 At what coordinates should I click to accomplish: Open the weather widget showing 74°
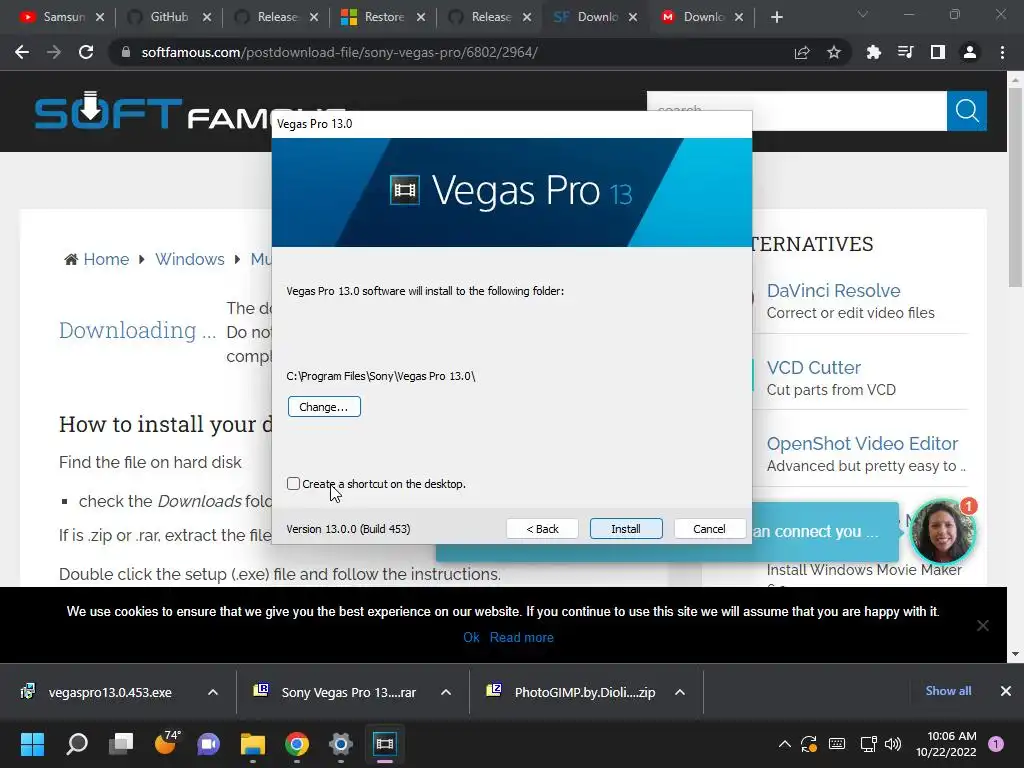pyautogui.click(x=166, y=743)
